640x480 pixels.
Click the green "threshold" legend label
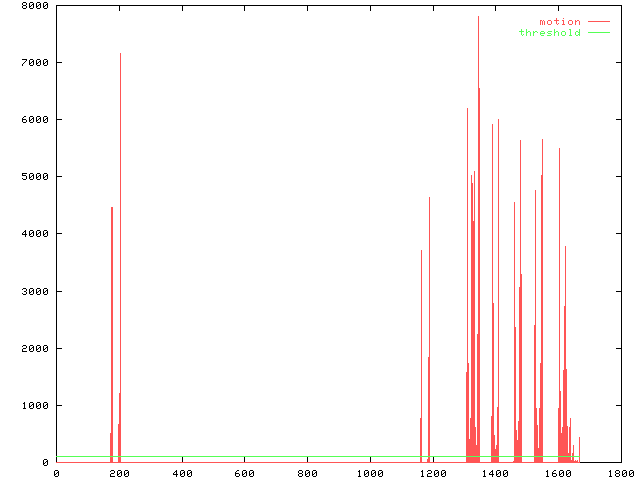[x=549, y=33]
